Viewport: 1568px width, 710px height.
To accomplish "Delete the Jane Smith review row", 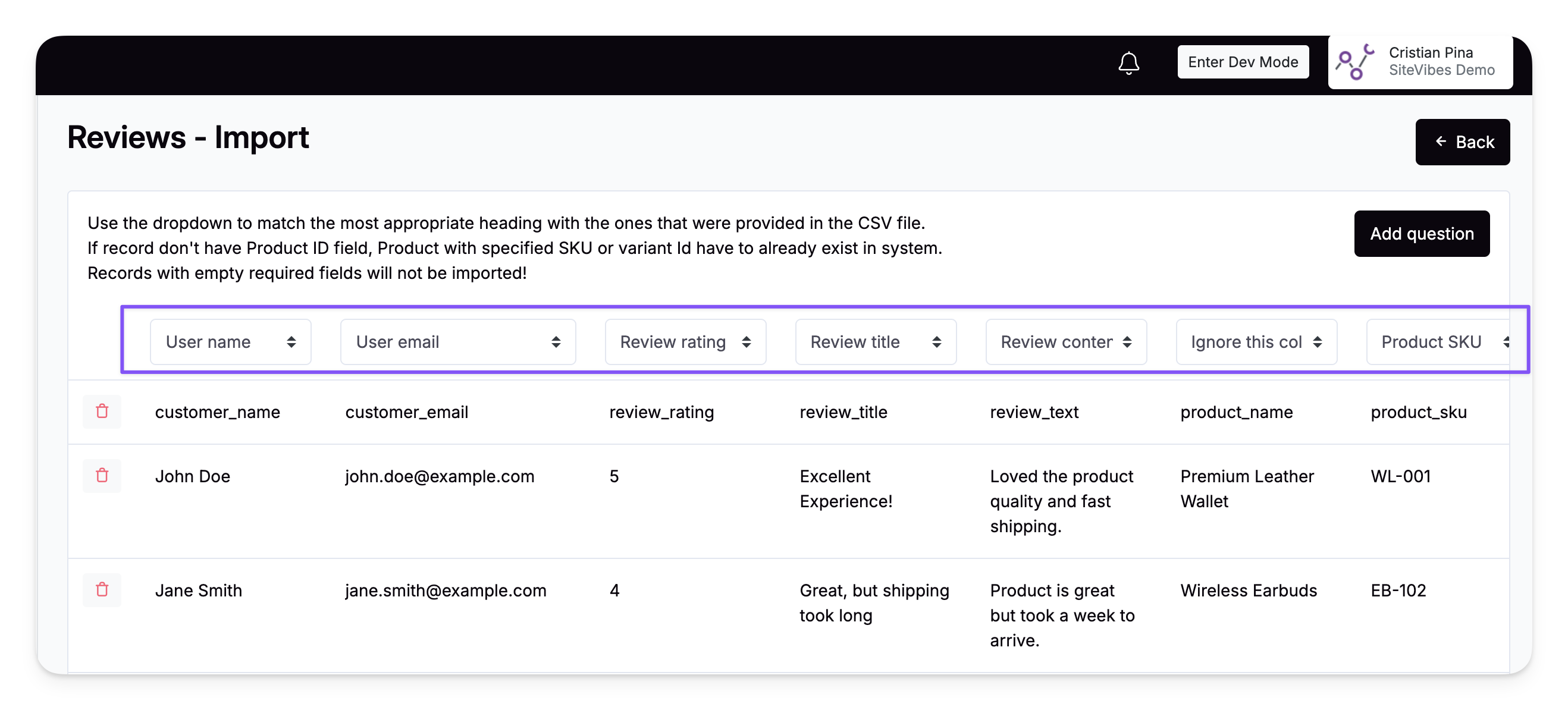I will pos(102,589).
